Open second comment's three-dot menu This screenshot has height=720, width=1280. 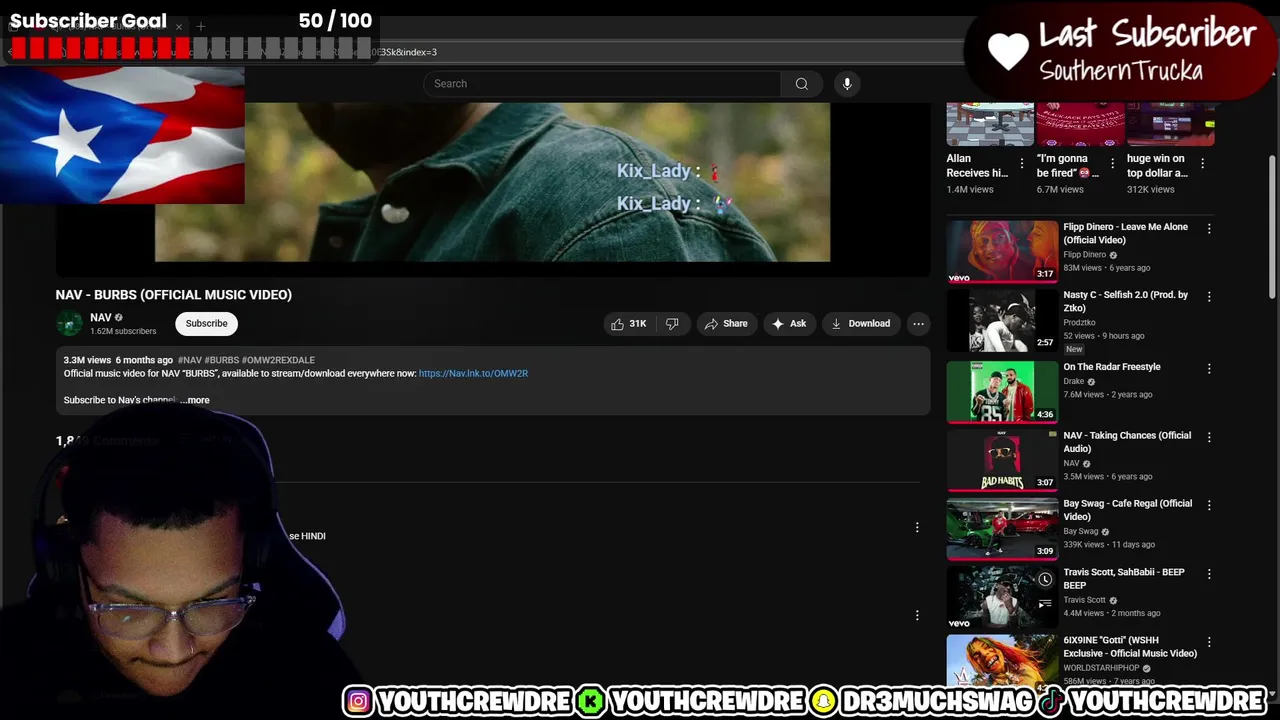[x=917, y=615]
